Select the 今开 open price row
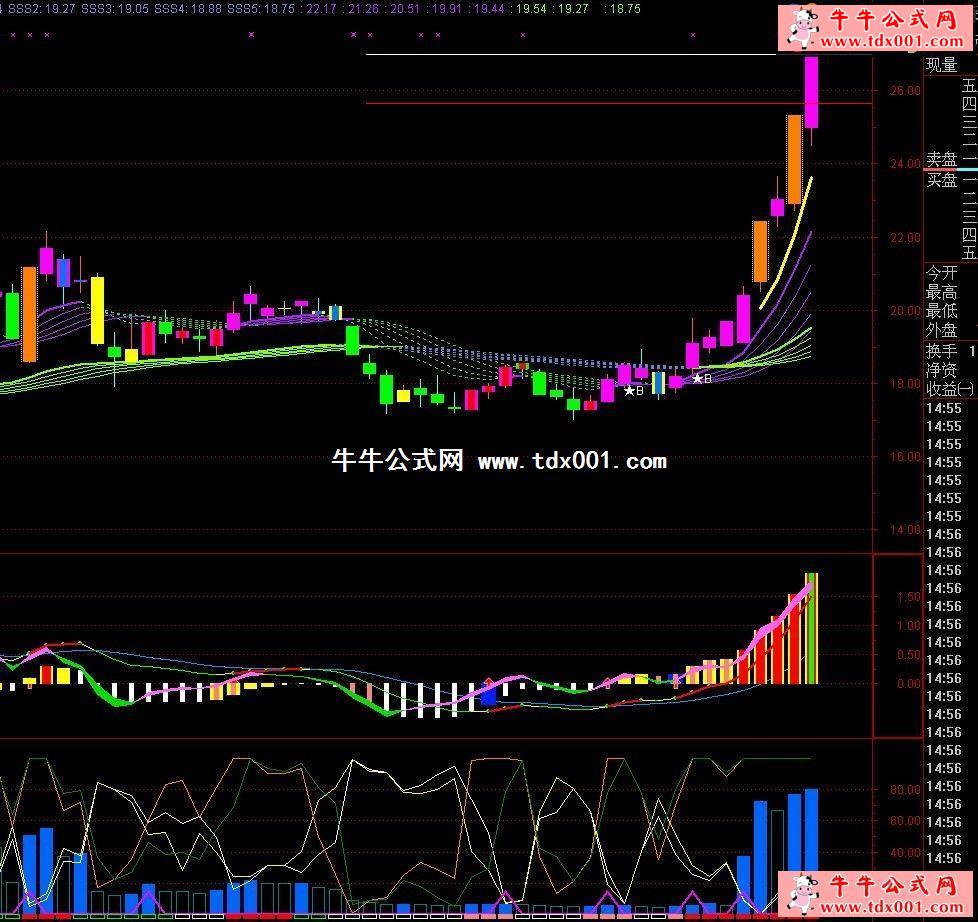 tap(941, 273)
